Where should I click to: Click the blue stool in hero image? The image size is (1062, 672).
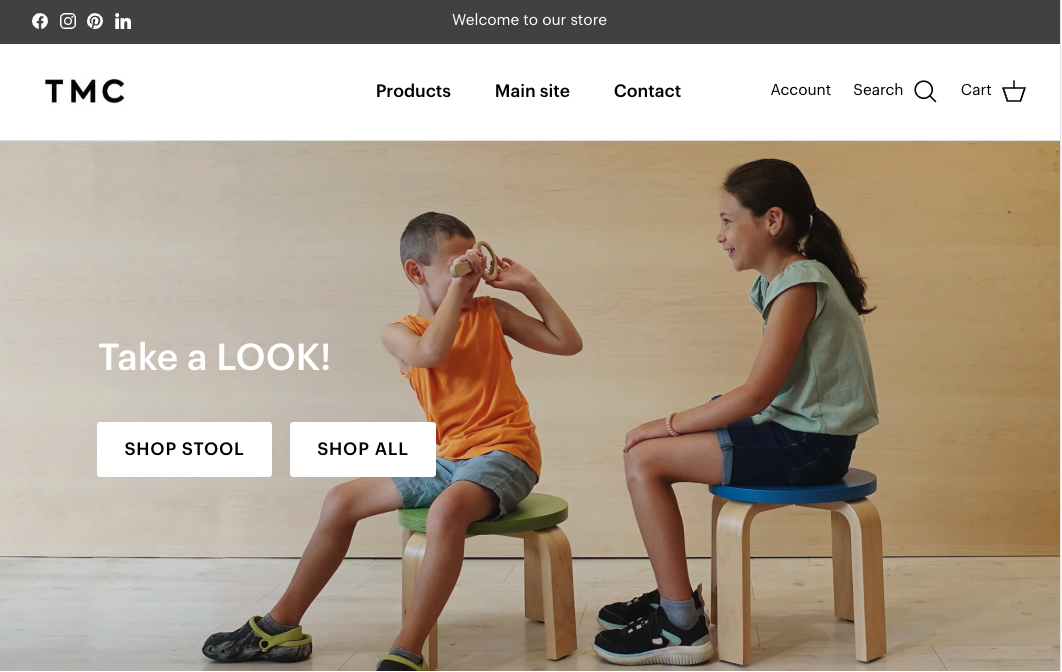[x=796, y=562]
